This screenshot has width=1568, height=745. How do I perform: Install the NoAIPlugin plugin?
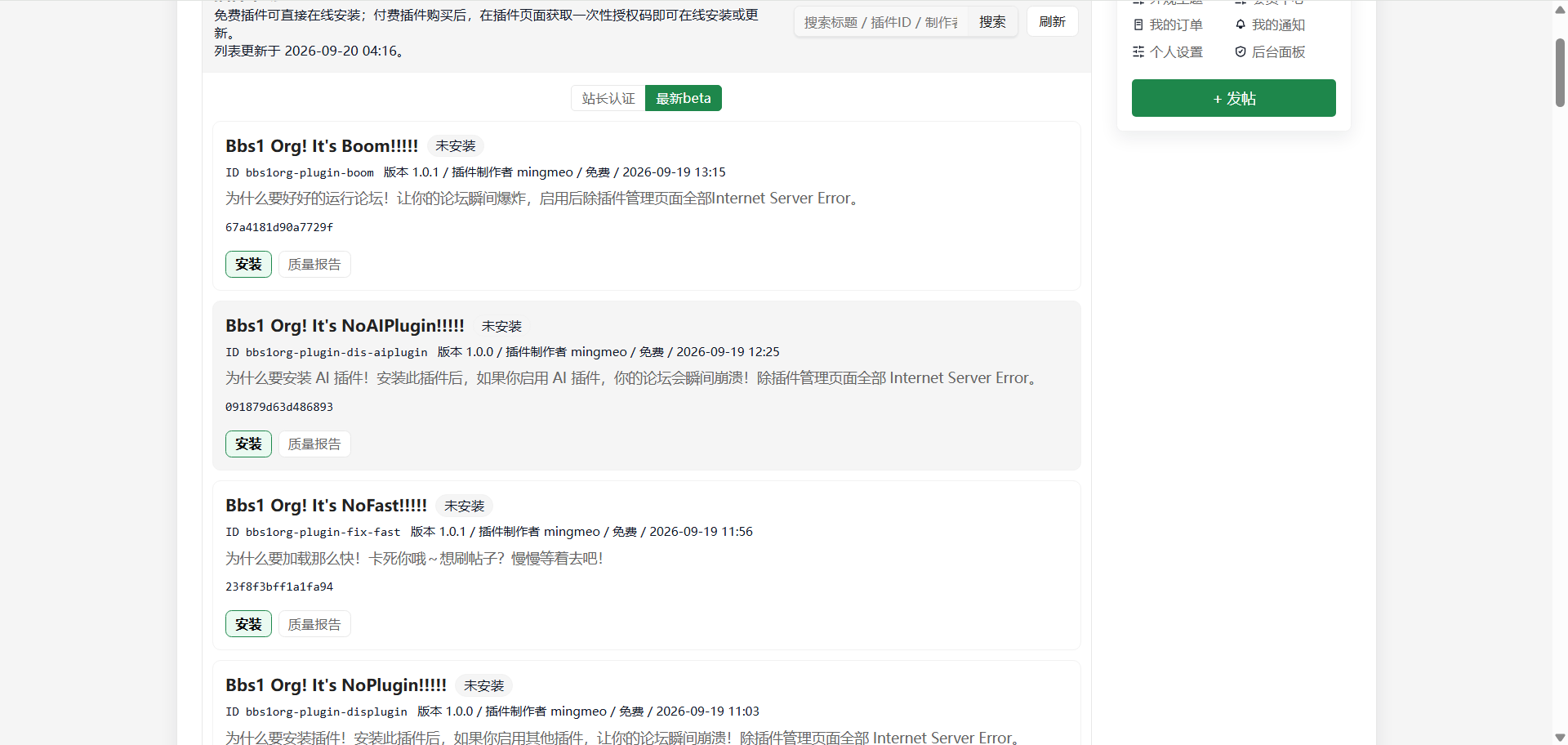pos(248,444)
